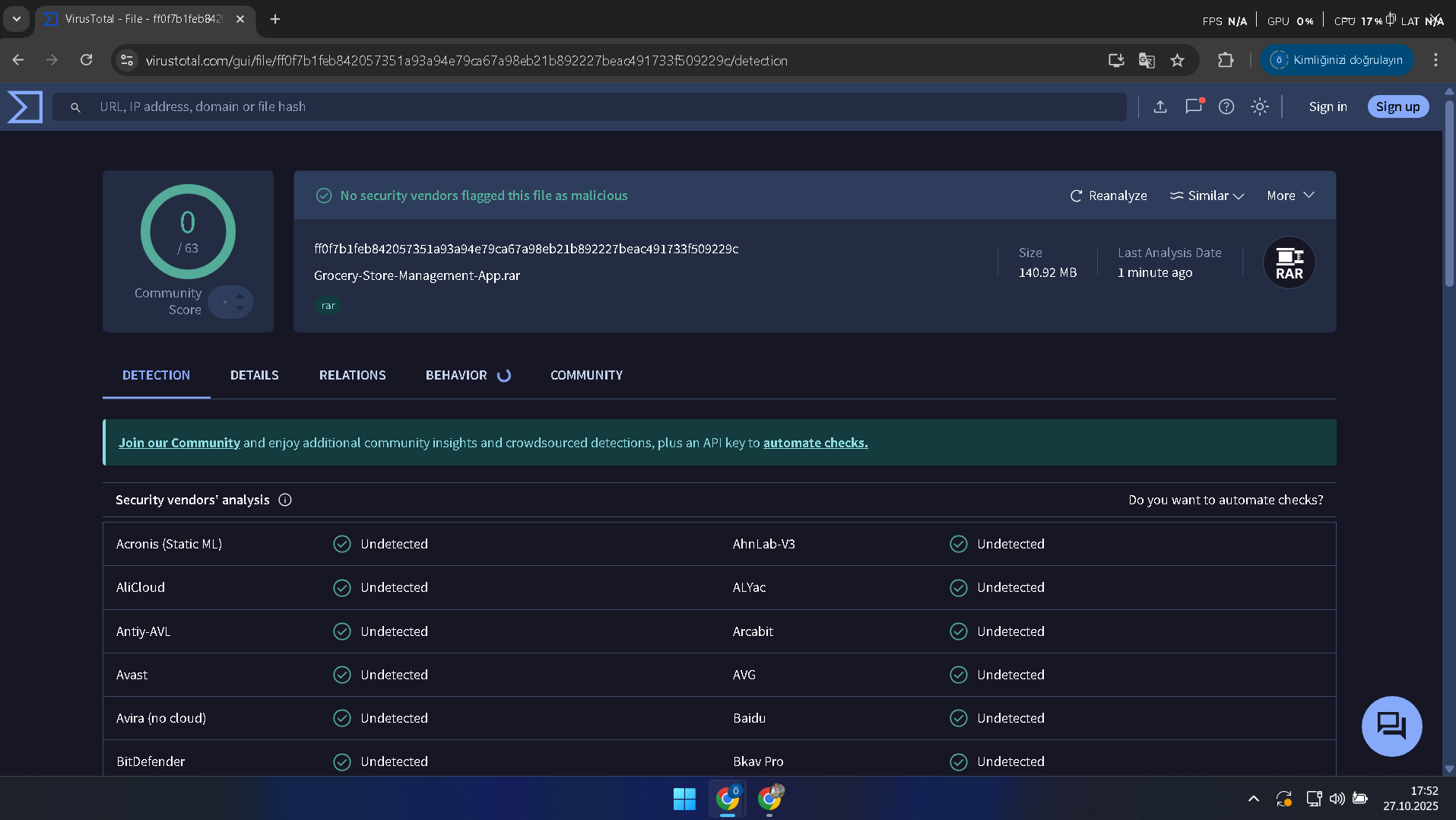
Task: Click the VirusTotal logo icon
Action: point(25,106)
